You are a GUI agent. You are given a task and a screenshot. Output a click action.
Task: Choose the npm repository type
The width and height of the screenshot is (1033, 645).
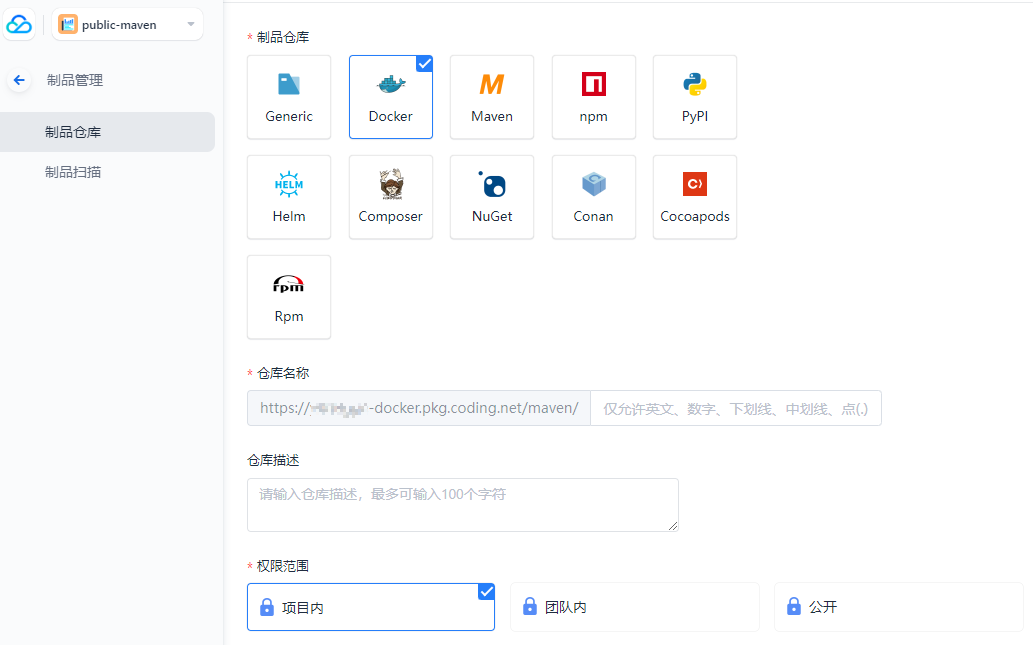tap(594, 98)
